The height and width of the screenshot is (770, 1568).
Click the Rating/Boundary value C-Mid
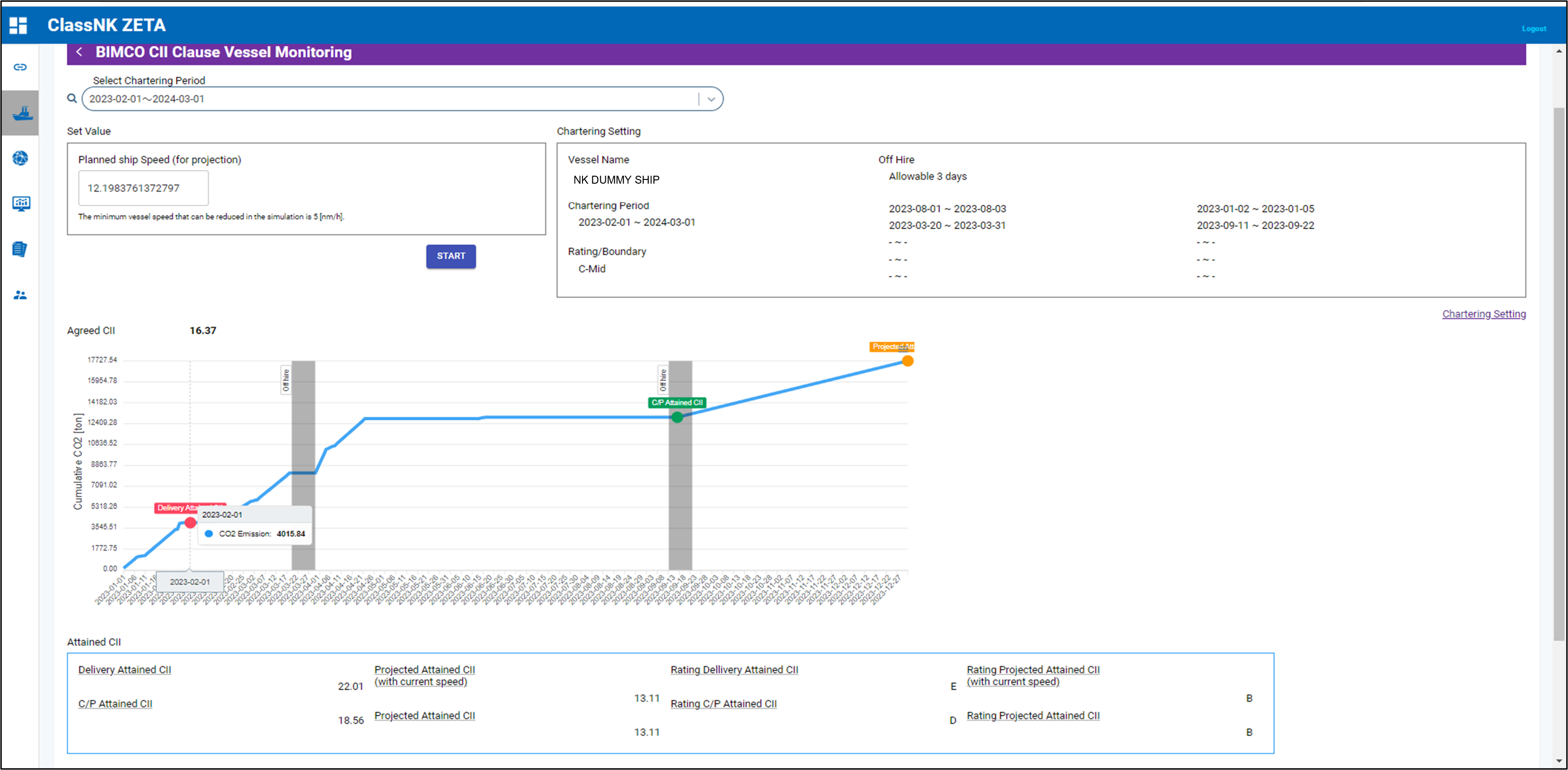tap(592, 269)
